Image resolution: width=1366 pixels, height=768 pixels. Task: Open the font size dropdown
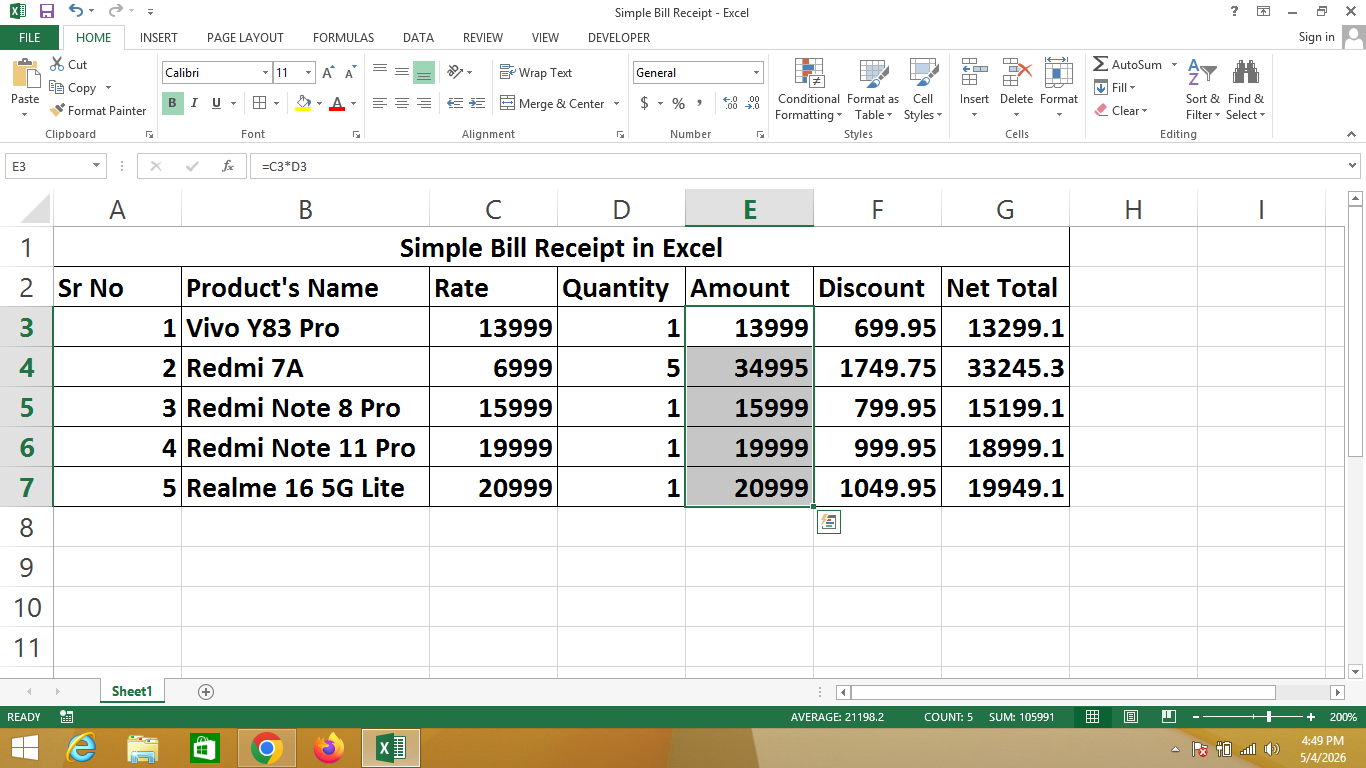point(309,73)
